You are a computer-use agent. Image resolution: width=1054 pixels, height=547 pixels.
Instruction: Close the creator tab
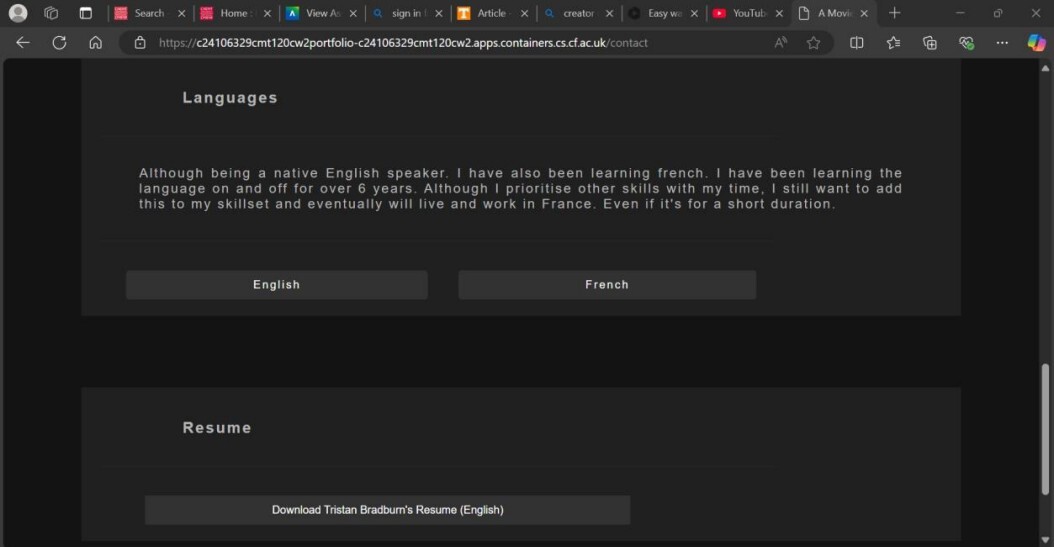point(609,13)
